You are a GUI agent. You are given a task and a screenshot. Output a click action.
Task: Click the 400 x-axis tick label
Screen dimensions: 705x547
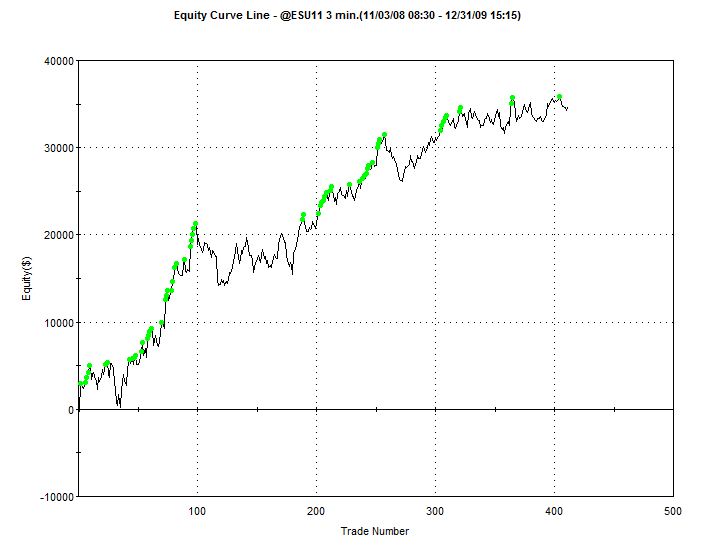pyautogui.click(x=554, y=511)
